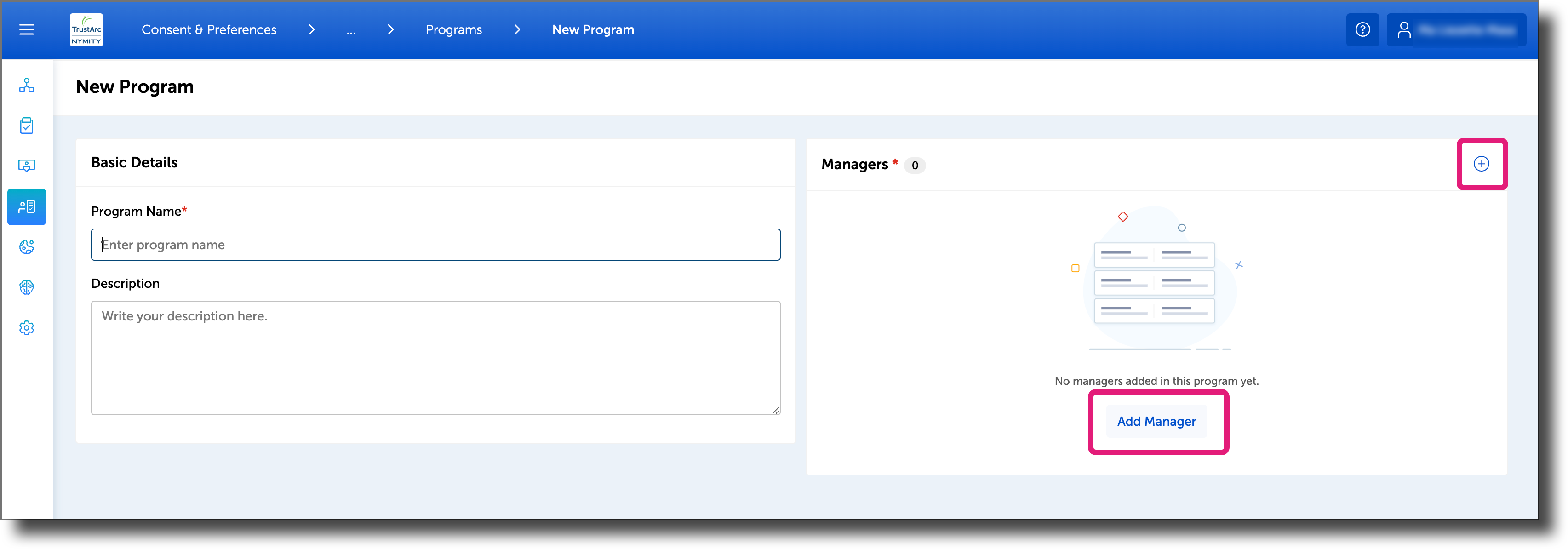Click the TrustArc Nymity logo
This screenshot has height=549, width=1568.
(86, 30)
